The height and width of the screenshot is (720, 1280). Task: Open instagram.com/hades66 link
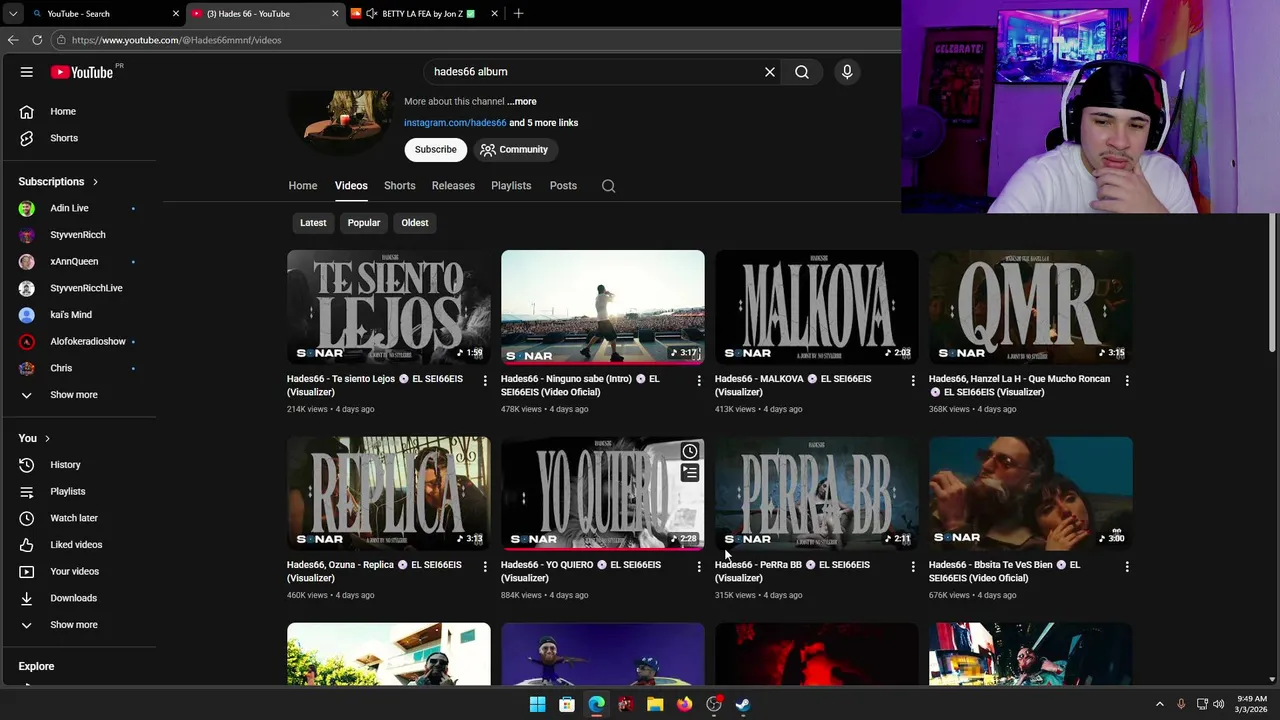tap(455, 123)
